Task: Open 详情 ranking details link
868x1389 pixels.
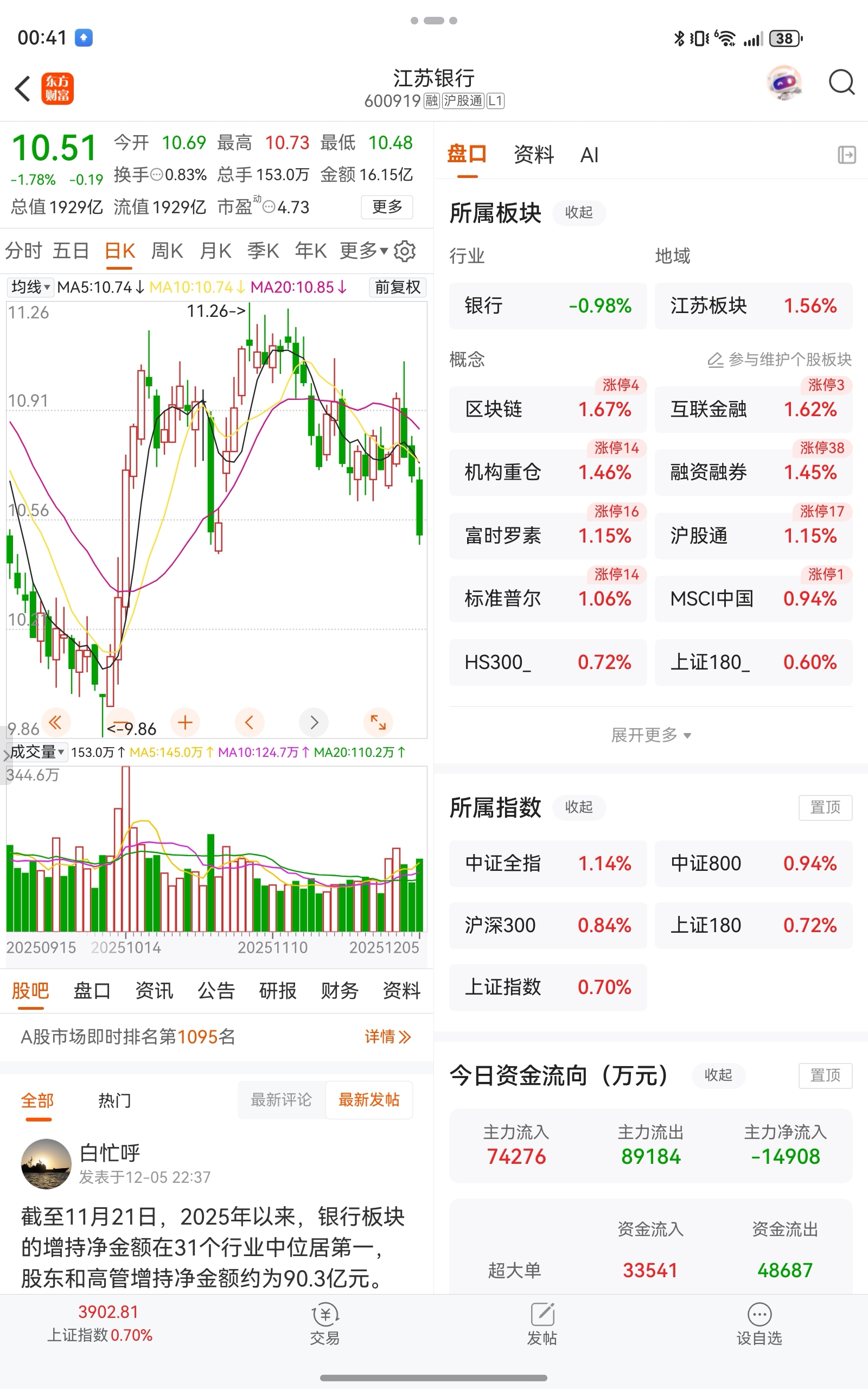Action: click(x=387, y=1036)
